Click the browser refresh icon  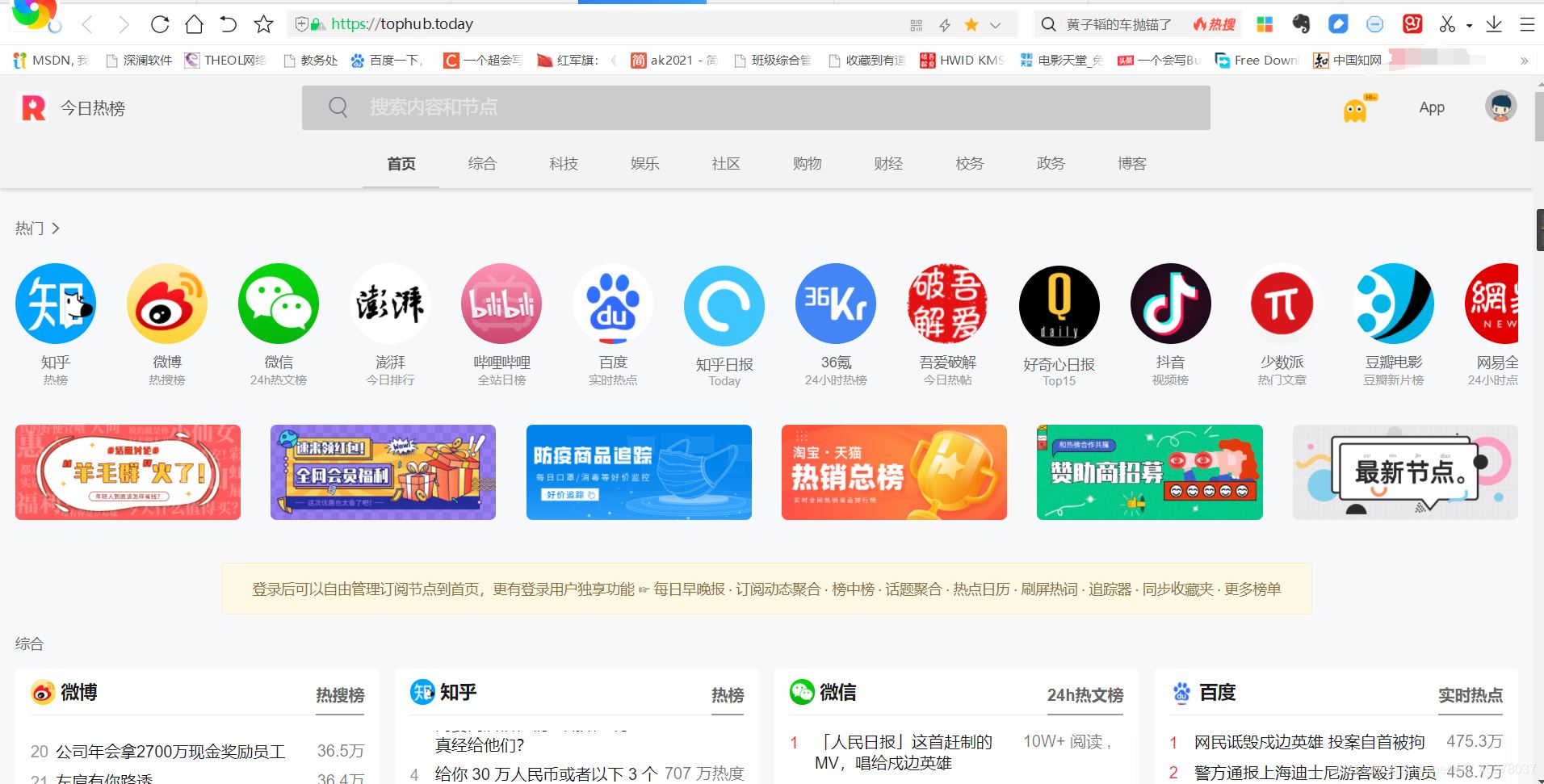pos(159,24)
